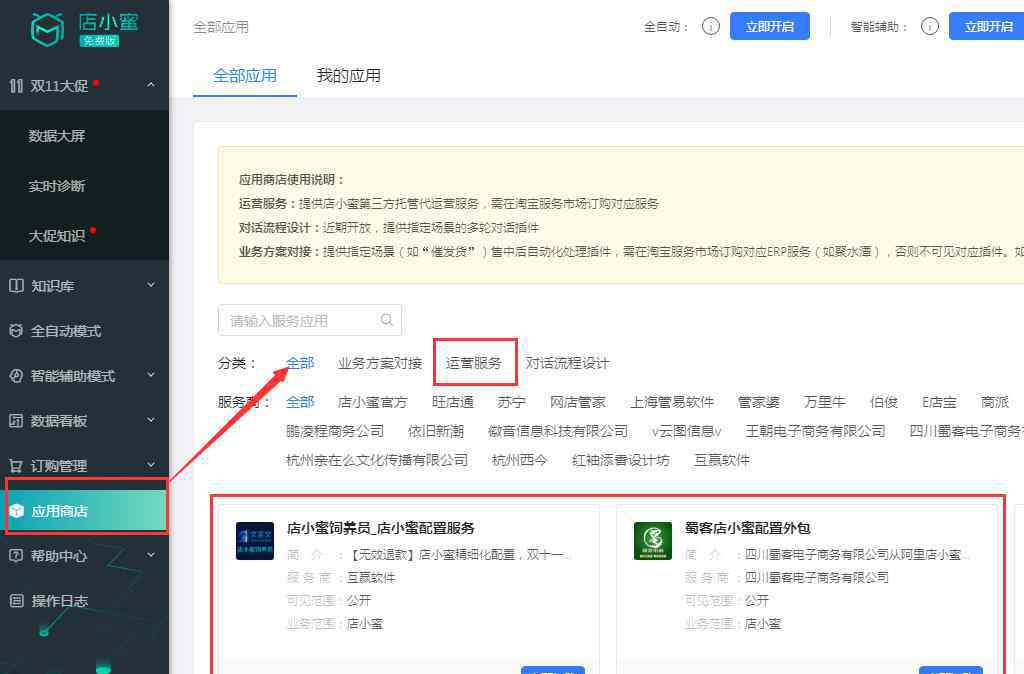This screenshot has height=674, width=1024.
Task: Open 实时诊断 in the sidebar
Action: point(57,186)
